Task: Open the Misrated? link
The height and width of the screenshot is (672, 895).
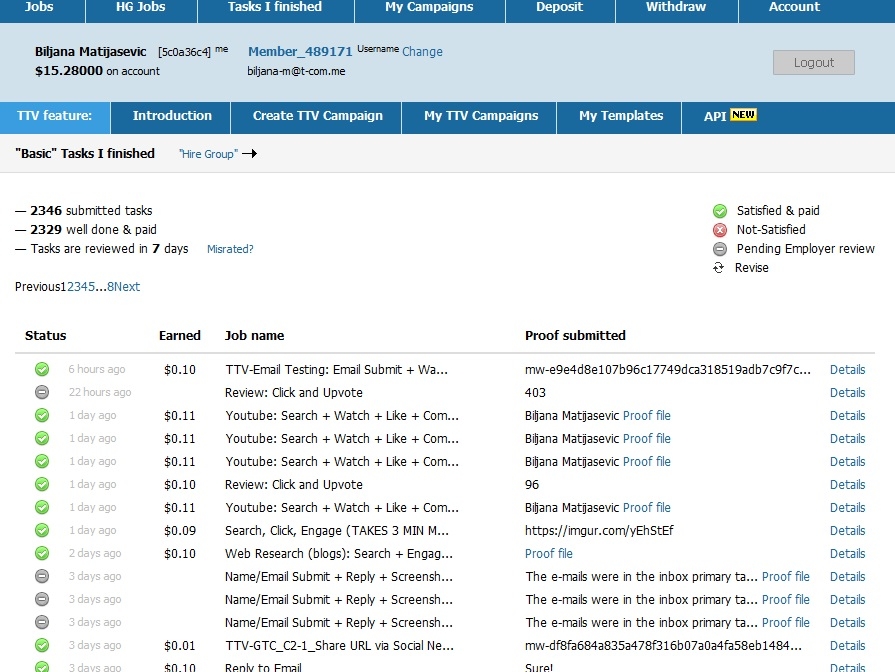Action: click(230, 249)
